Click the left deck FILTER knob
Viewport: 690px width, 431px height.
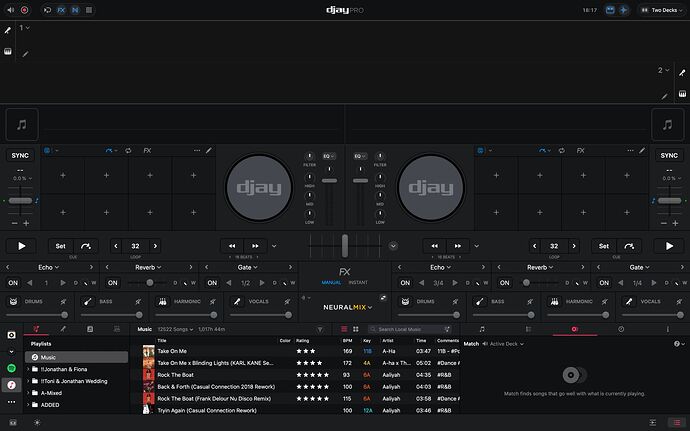(x=309, y=156)
